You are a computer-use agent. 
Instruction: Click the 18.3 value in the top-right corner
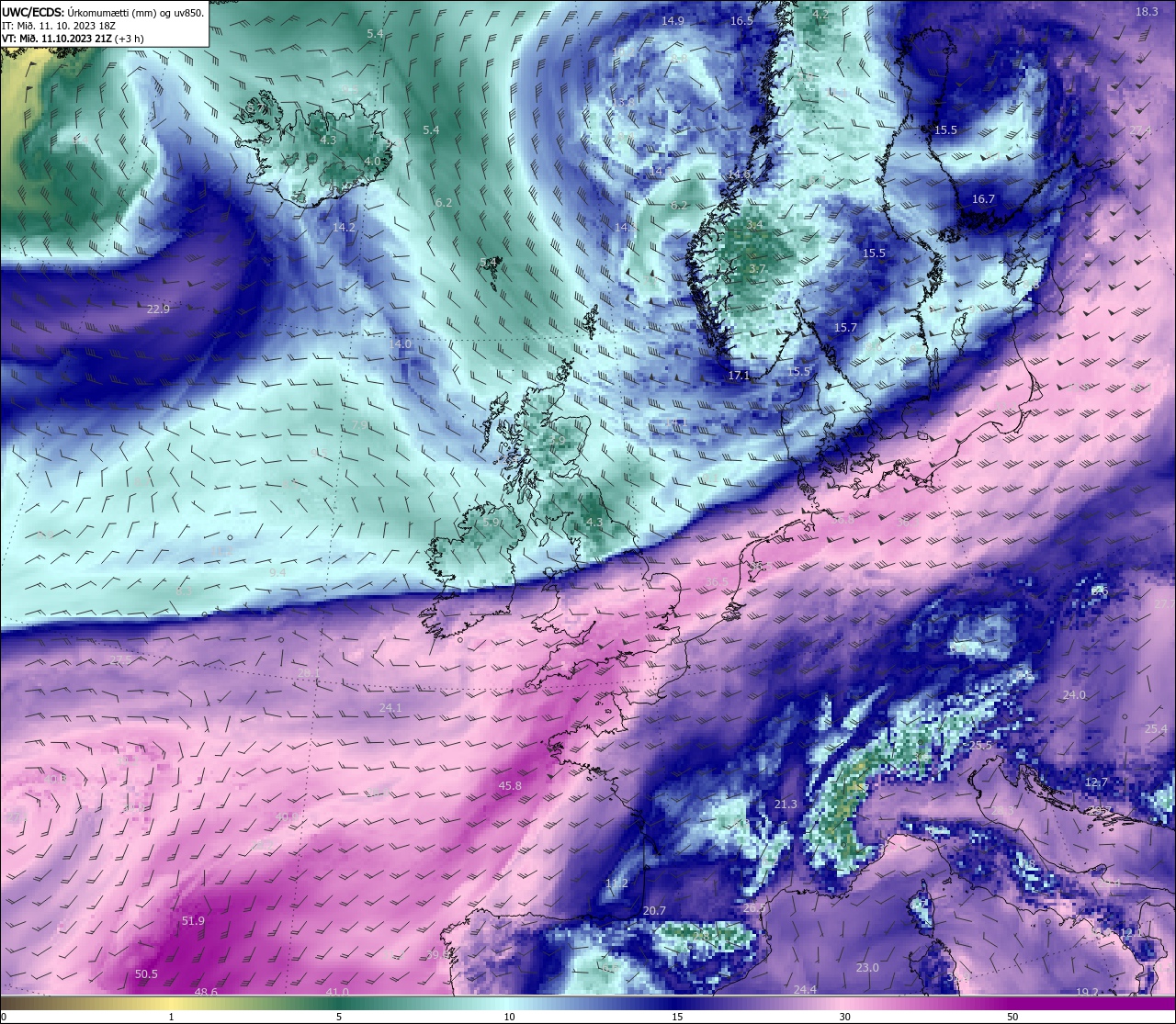coord(1147,12)
